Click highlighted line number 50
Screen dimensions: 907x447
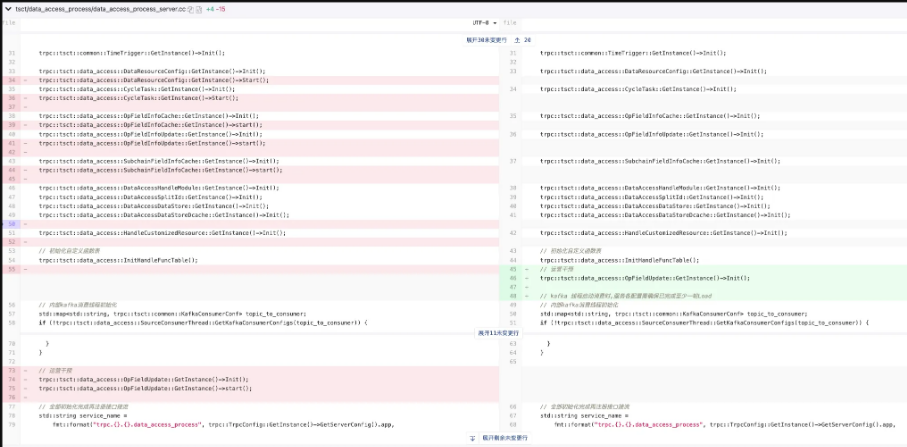tap(12, 224)
